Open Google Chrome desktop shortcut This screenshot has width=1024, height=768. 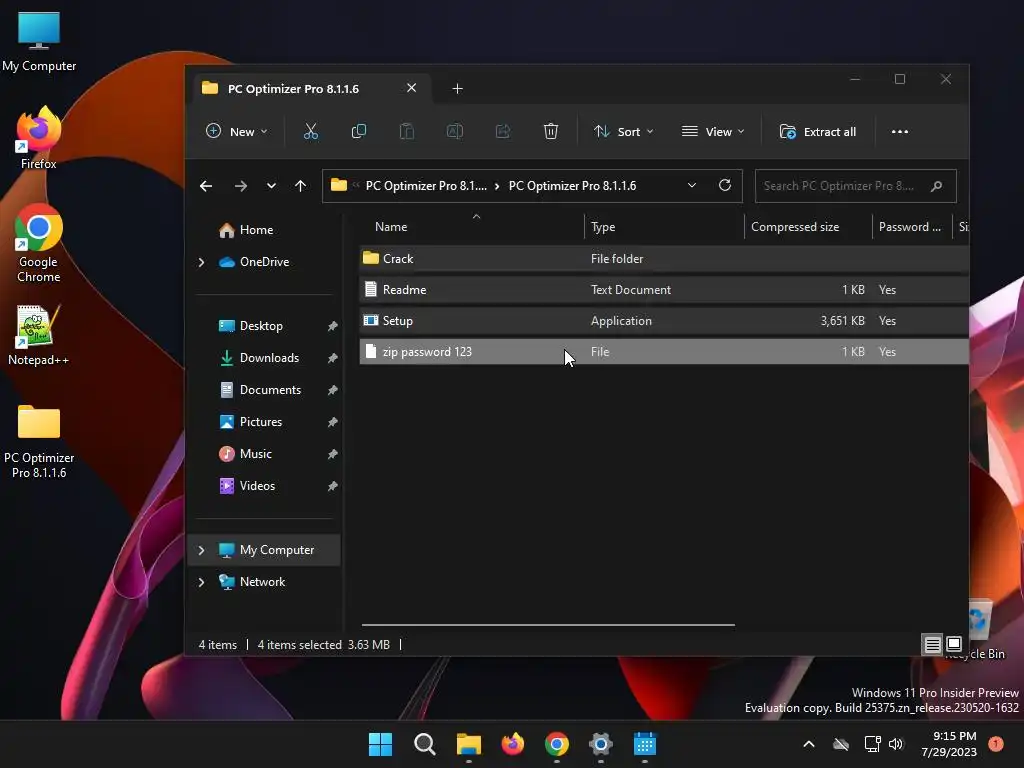pos(39,243)
